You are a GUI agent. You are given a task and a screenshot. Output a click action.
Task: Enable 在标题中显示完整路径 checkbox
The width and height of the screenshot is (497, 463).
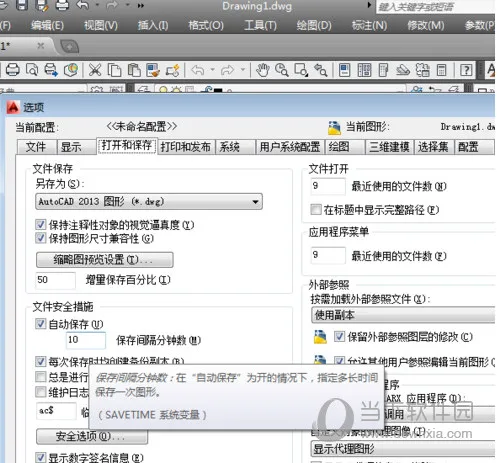pyautogui.click(x=316, y=210)
